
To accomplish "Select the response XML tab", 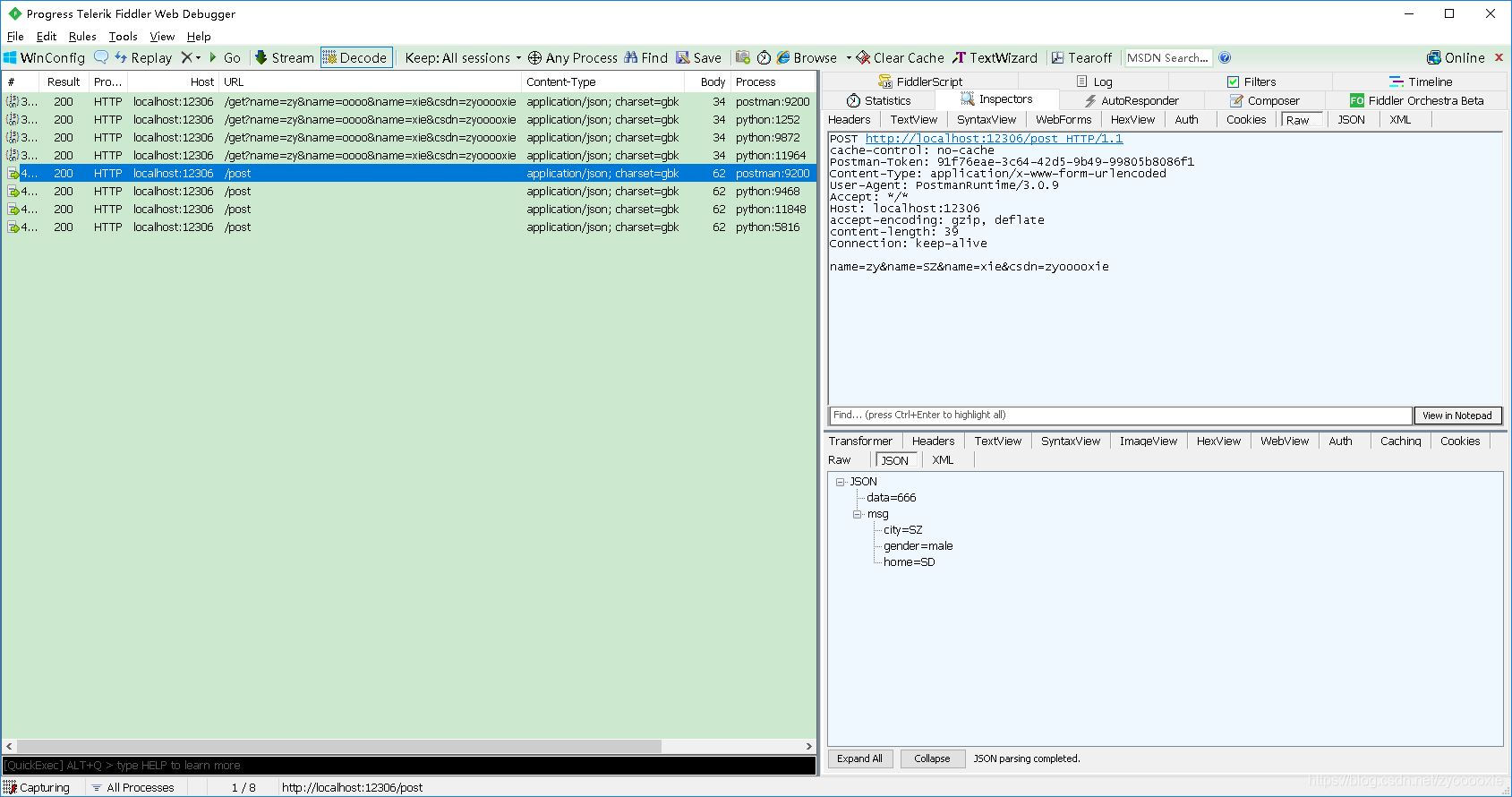I will click(x=943, y=459).
